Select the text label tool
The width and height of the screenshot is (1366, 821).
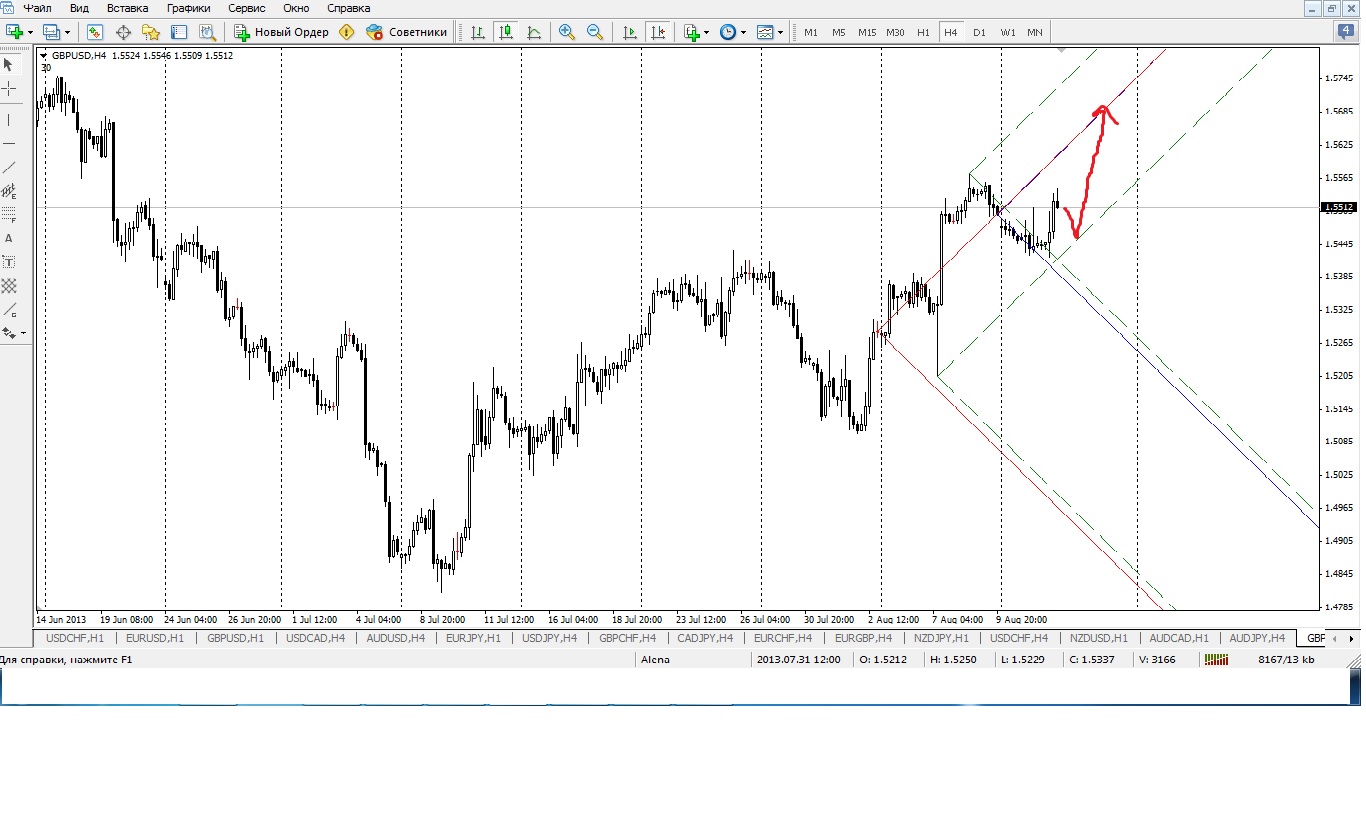(9, 262)
